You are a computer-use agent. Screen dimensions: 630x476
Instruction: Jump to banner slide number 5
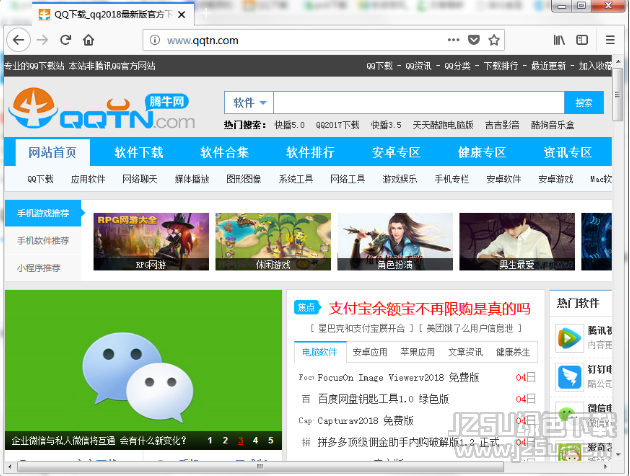pos(270,441)
